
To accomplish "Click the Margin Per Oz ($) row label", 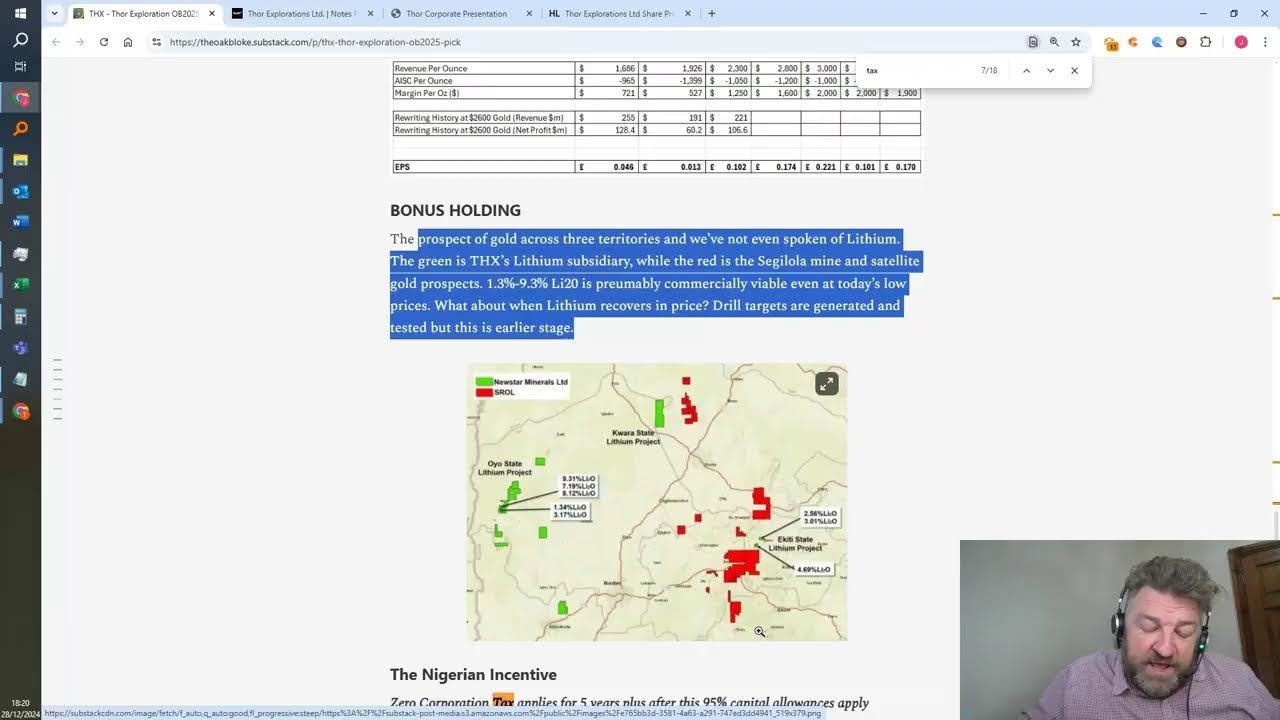I will coord(427,93).
